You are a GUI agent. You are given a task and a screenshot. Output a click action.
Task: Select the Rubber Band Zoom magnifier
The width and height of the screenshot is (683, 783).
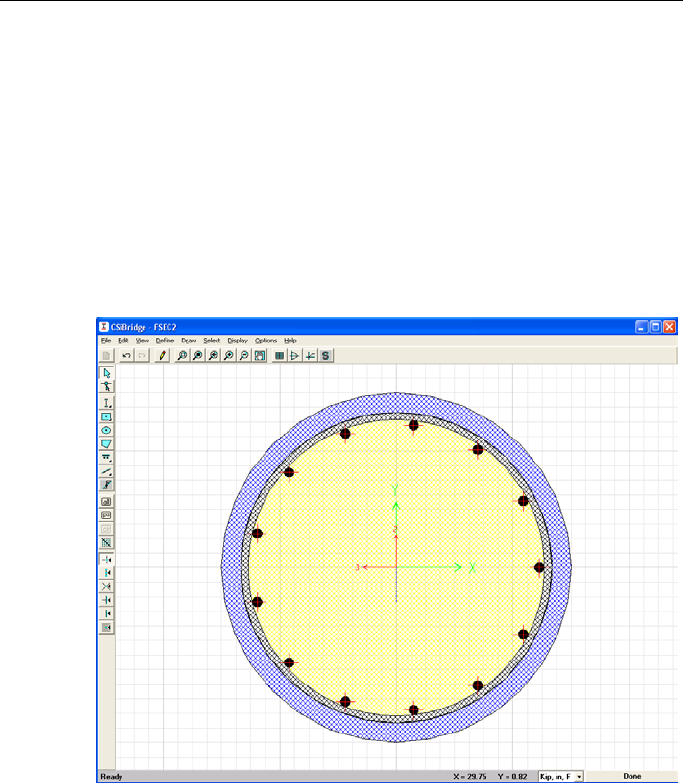(x=182, y=356)
